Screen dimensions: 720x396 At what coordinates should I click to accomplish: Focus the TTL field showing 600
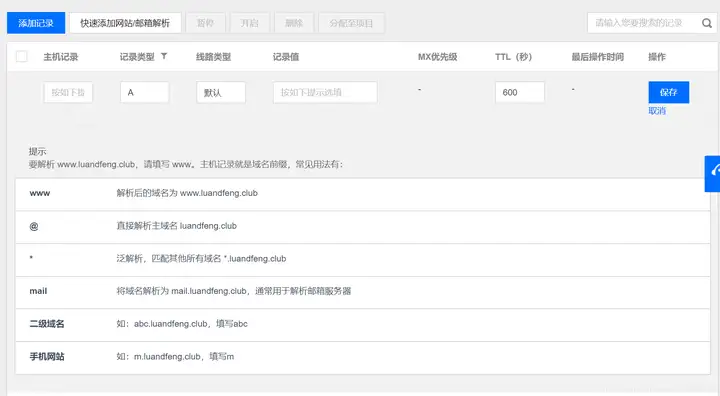point(520,92)
